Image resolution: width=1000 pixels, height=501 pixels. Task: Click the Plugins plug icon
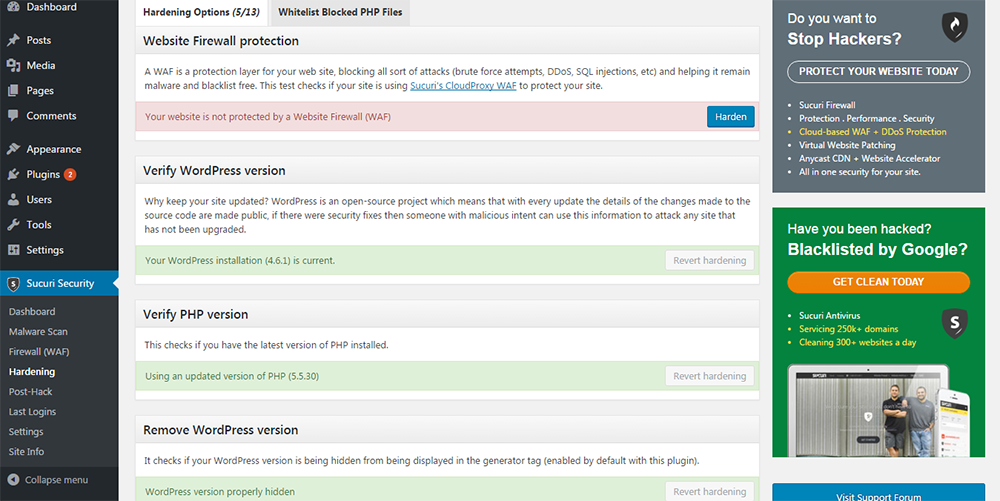(13, 174)
